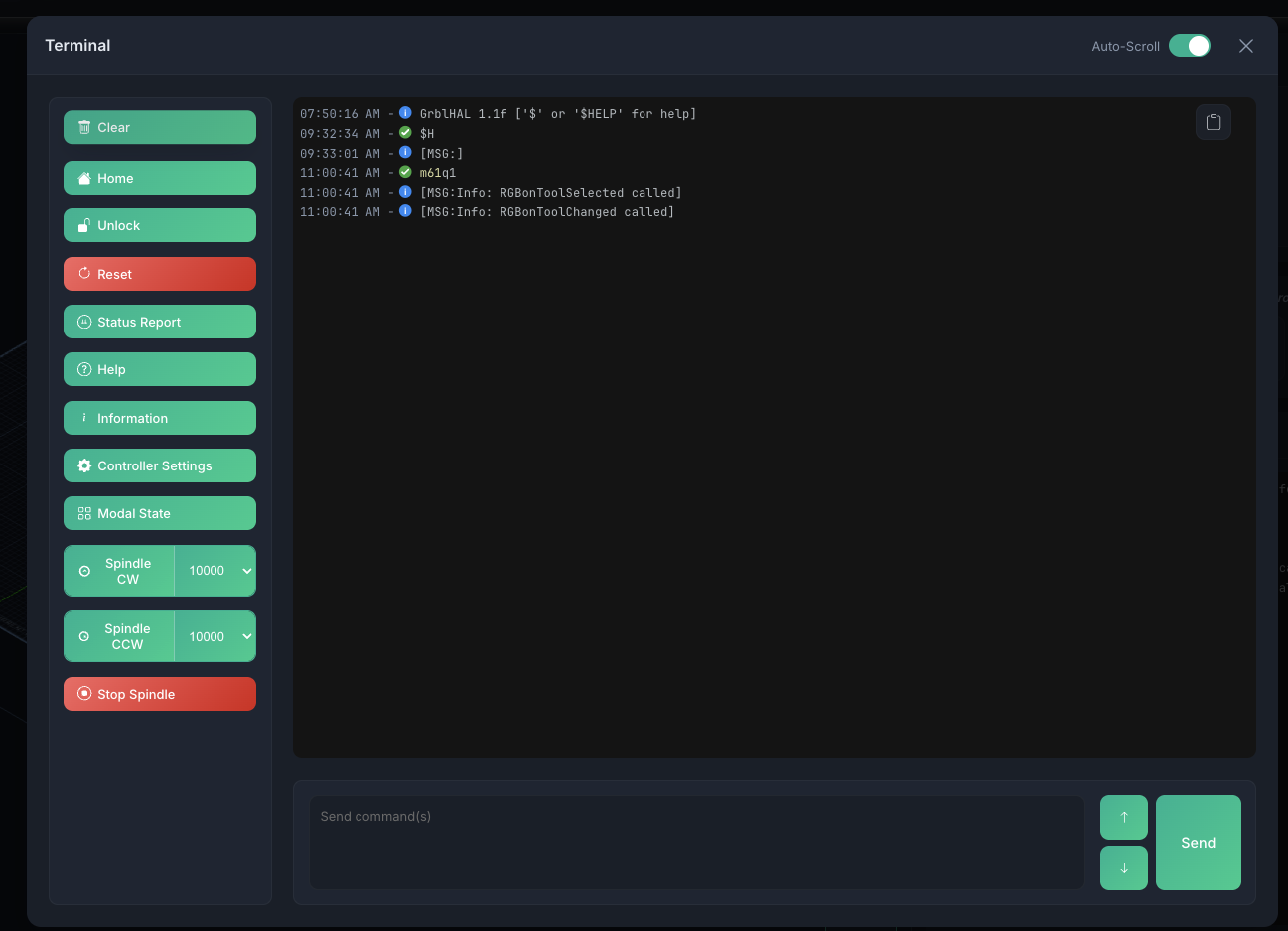
Task: Open Controller Settings
Action: coord(160,465)
